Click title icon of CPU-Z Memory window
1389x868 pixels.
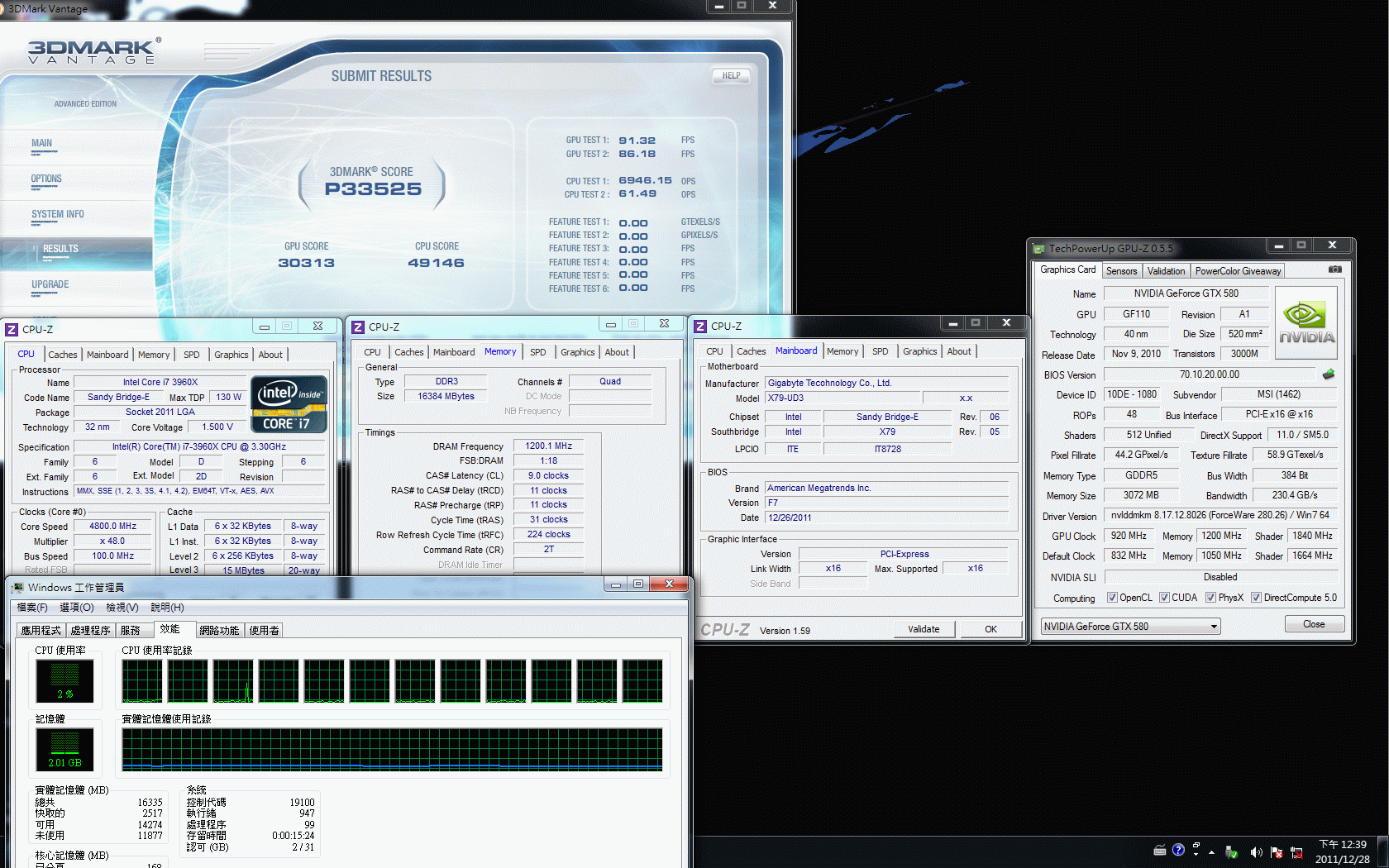click(358, 327)
